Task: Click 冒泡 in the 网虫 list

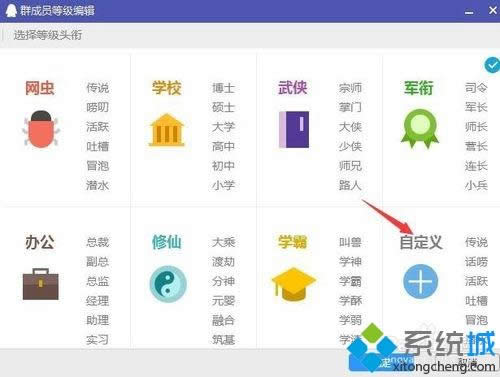Action: pyautogui.click(x=97, y=166)
